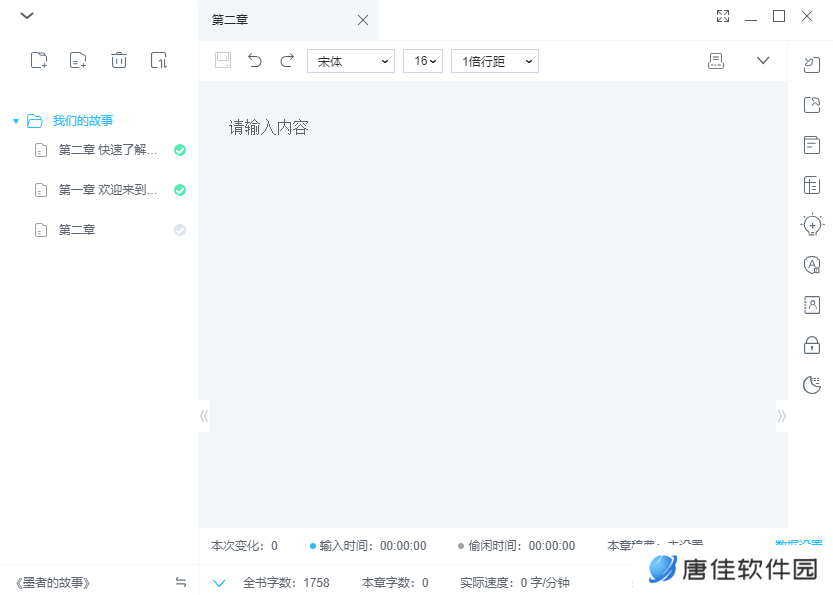The width and height of the screenshot is (833, 595).
Task: Click the redo arrow
Action: (x=287, y=60)
